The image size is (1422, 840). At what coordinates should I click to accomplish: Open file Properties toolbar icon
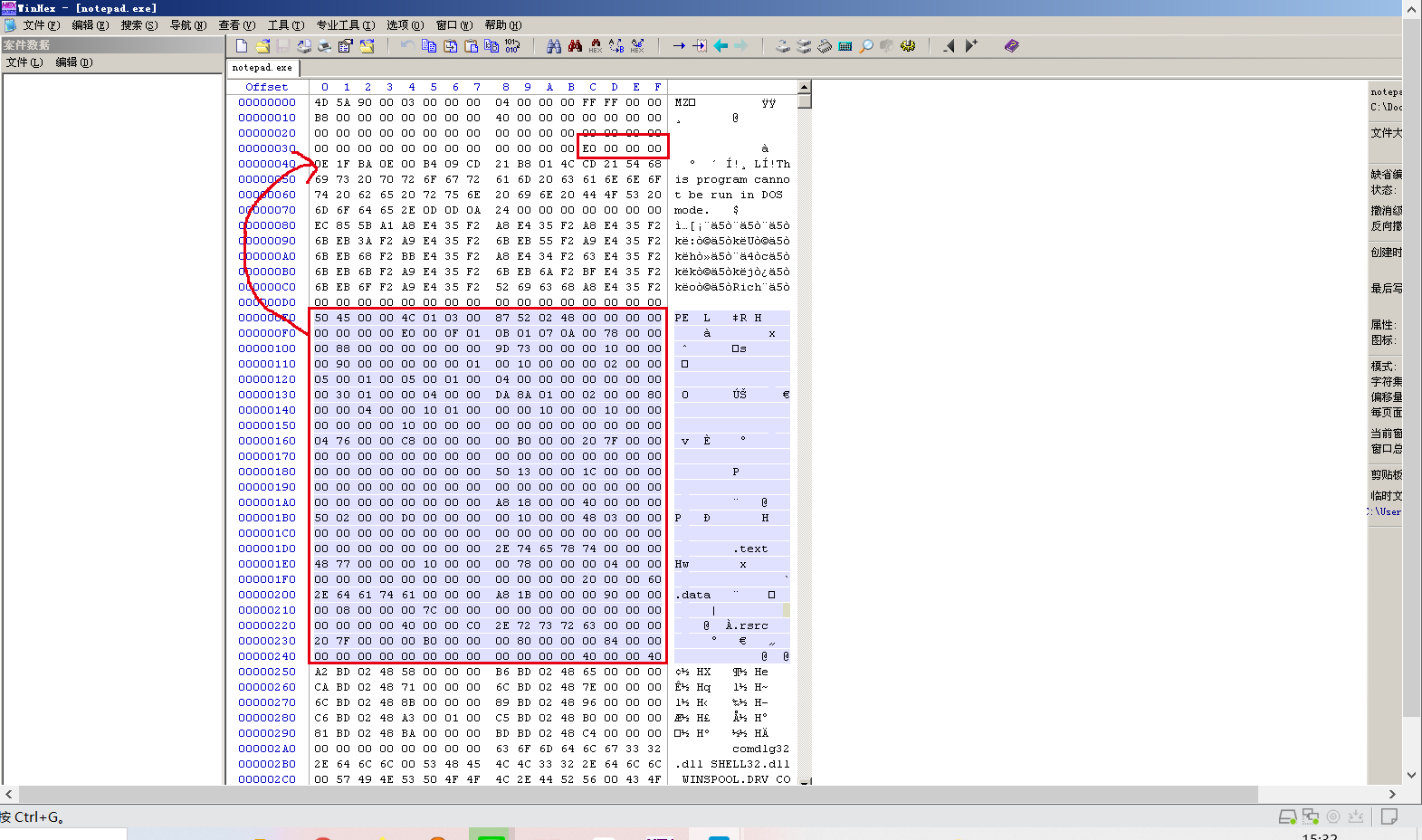[x=345, y=46]
